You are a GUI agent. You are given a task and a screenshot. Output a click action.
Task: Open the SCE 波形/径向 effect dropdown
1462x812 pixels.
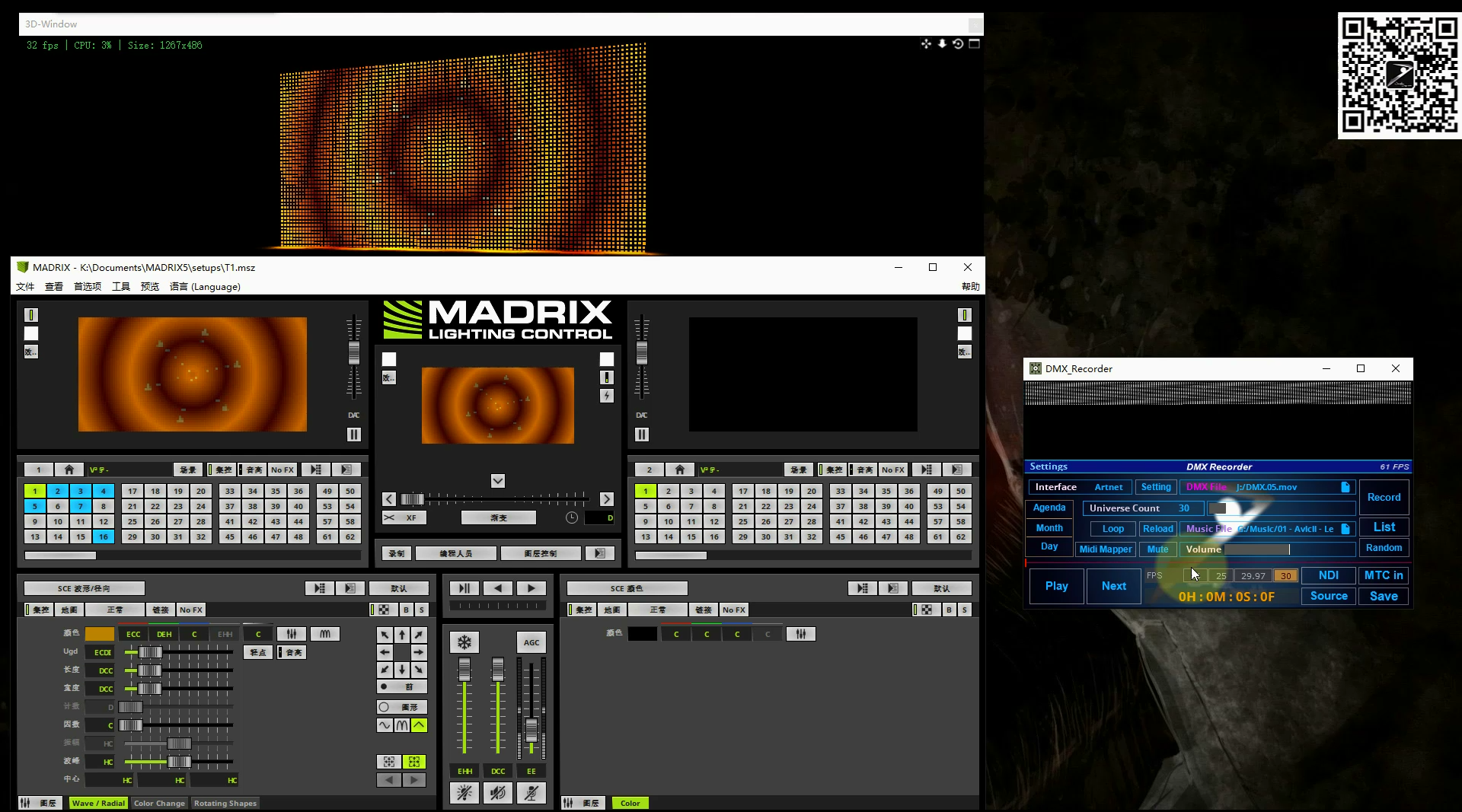click(x=85, y=588)
